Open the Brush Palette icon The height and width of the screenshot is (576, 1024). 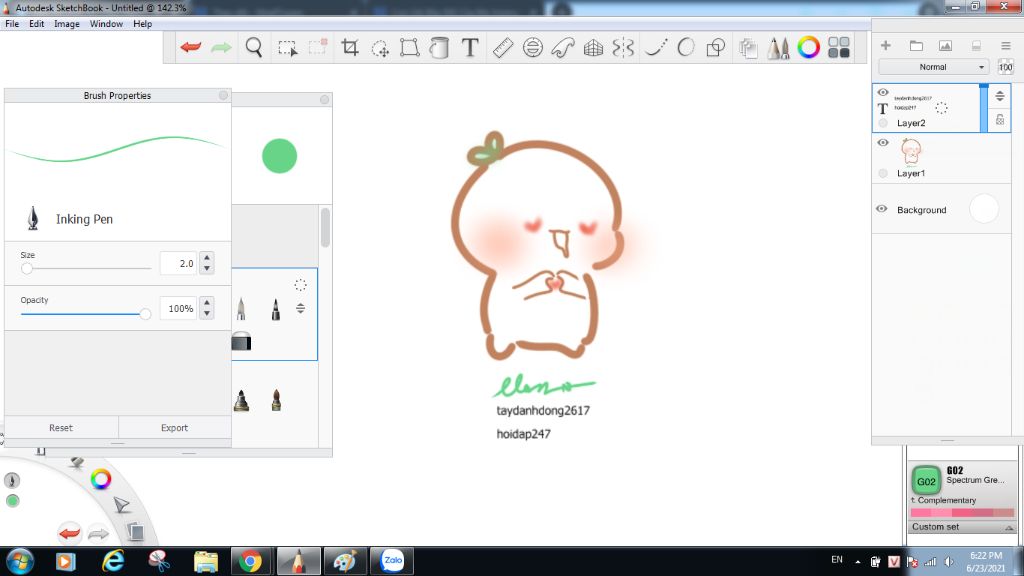(x=778, y=48)
